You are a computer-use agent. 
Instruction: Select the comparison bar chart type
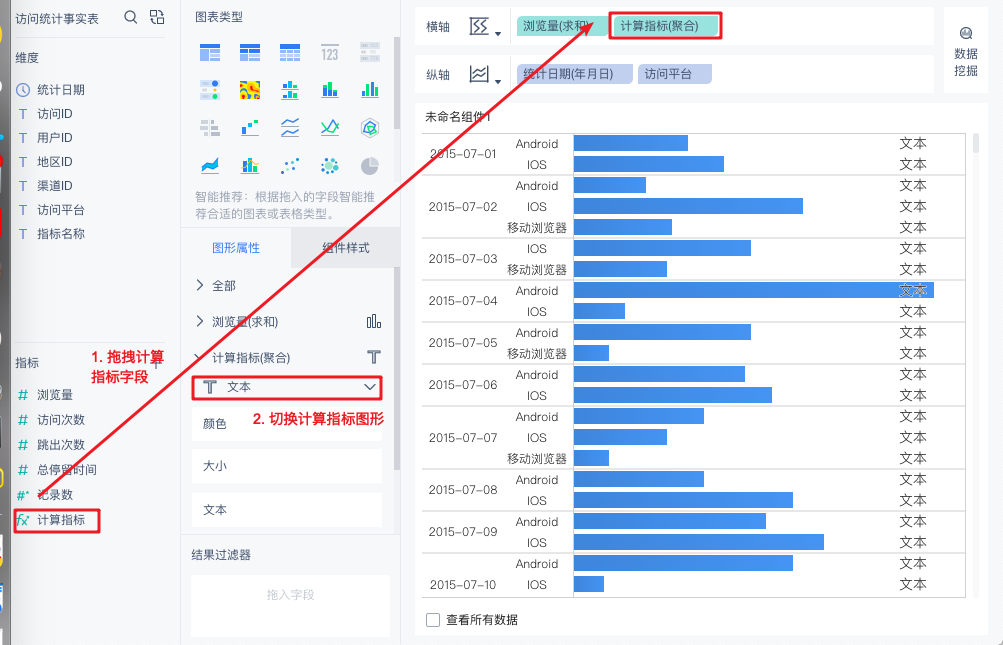click(210, 128)
